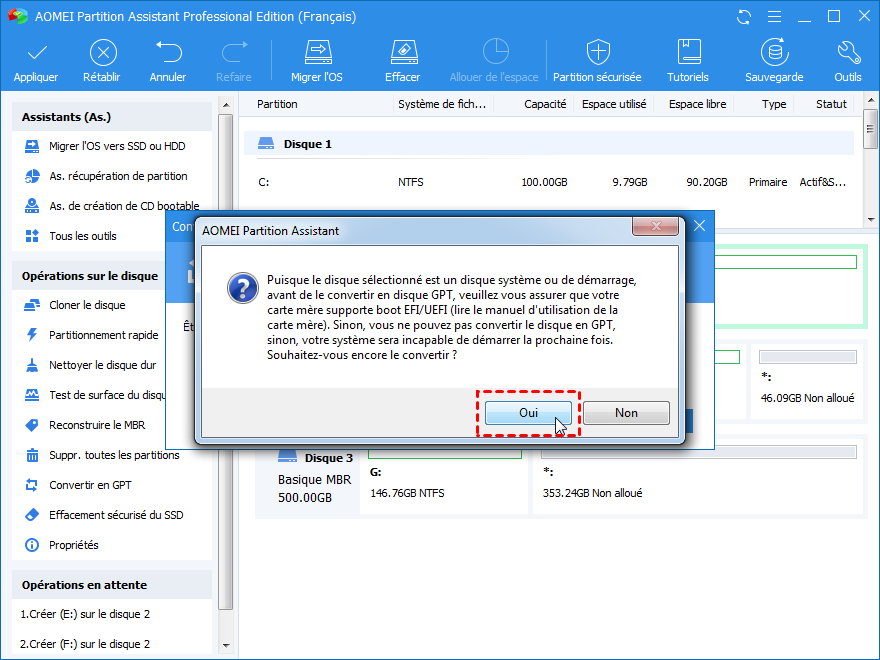The width and height of the screenshot is (880, 660).
Task: Select pending operation Créer (E:) sur le disque 2
Action: (x=85, y=614)
